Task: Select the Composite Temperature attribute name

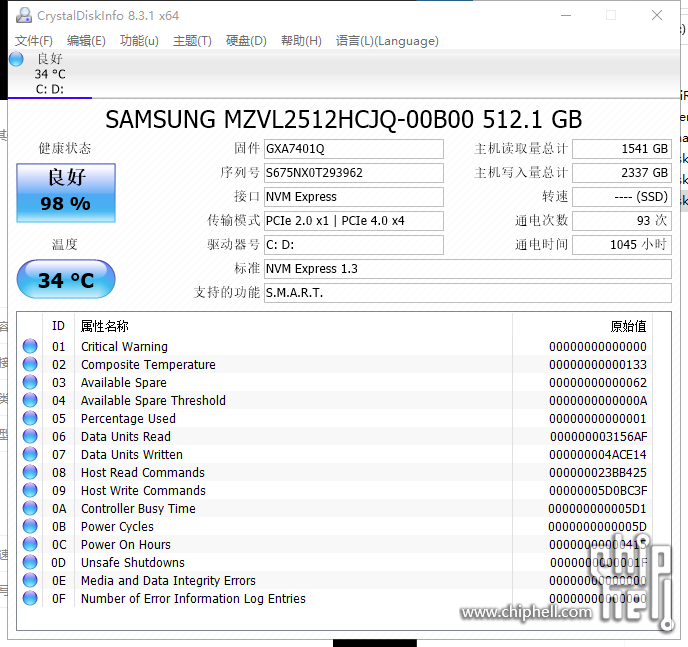Action: click(x=148, y=365)
